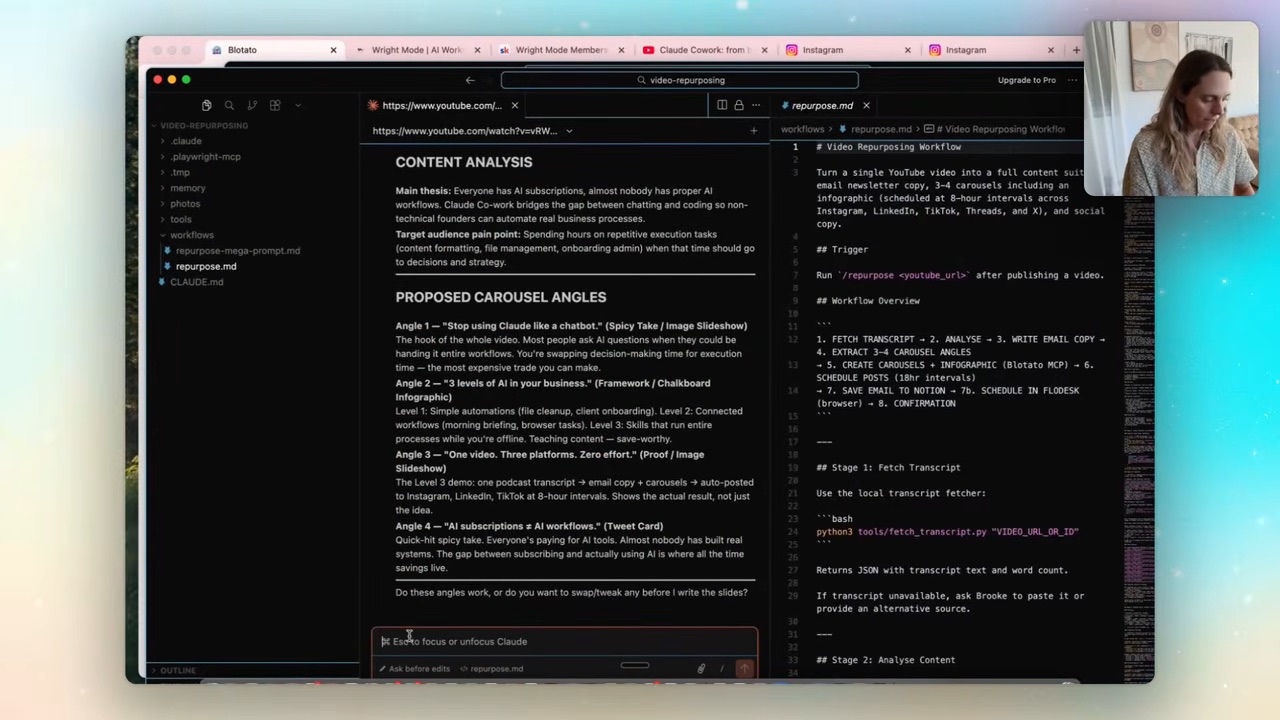Click the '## Trigger' line in editor
Image resolution: width=1280 pixels, height=720 pixels.
coord(842,250)
